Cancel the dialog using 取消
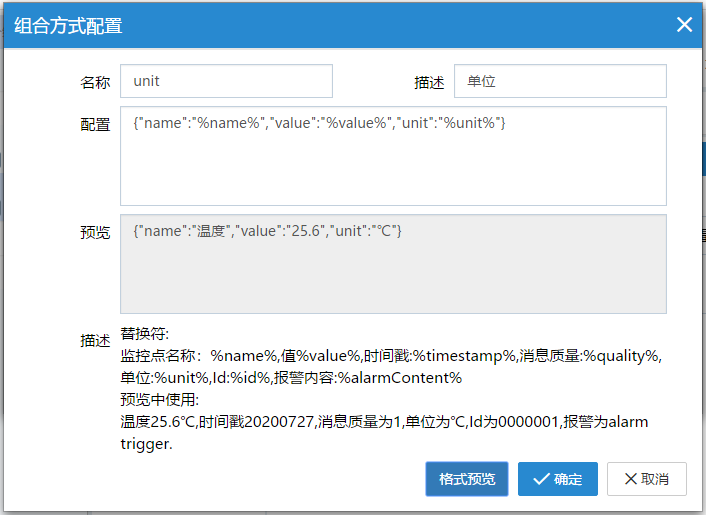The width and height of the screenshot is (706, 515). (646, 479)
